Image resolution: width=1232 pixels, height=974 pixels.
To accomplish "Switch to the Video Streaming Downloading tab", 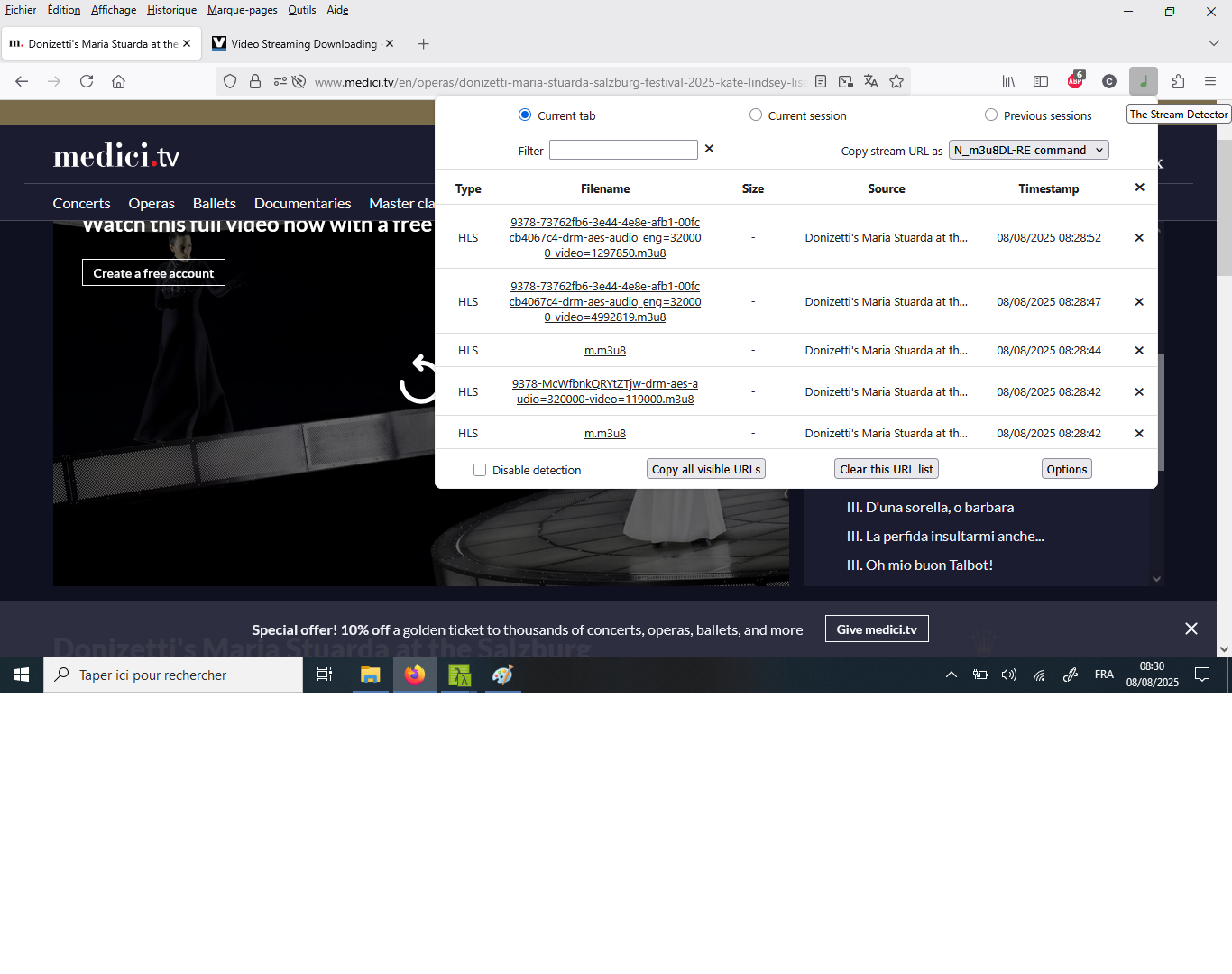I will coord(304,43).
